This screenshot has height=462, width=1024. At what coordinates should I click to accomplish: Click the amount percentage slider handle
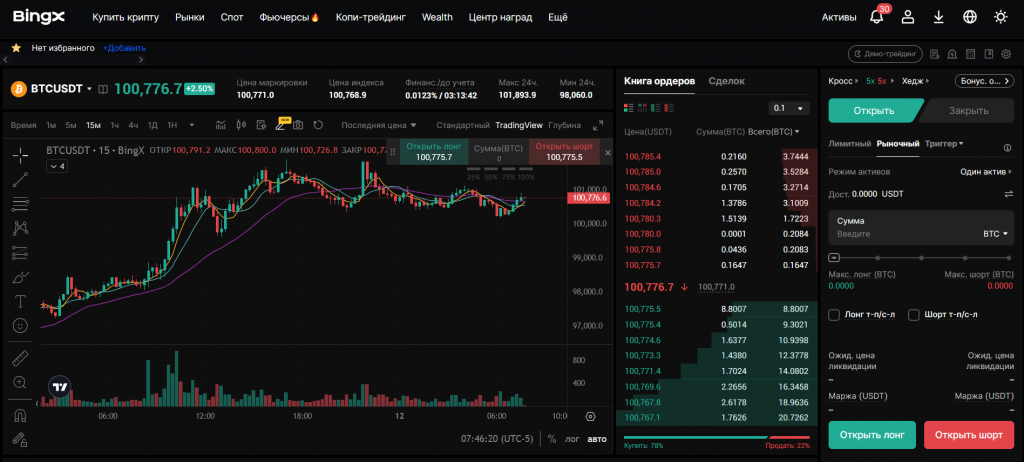point(834,257)
